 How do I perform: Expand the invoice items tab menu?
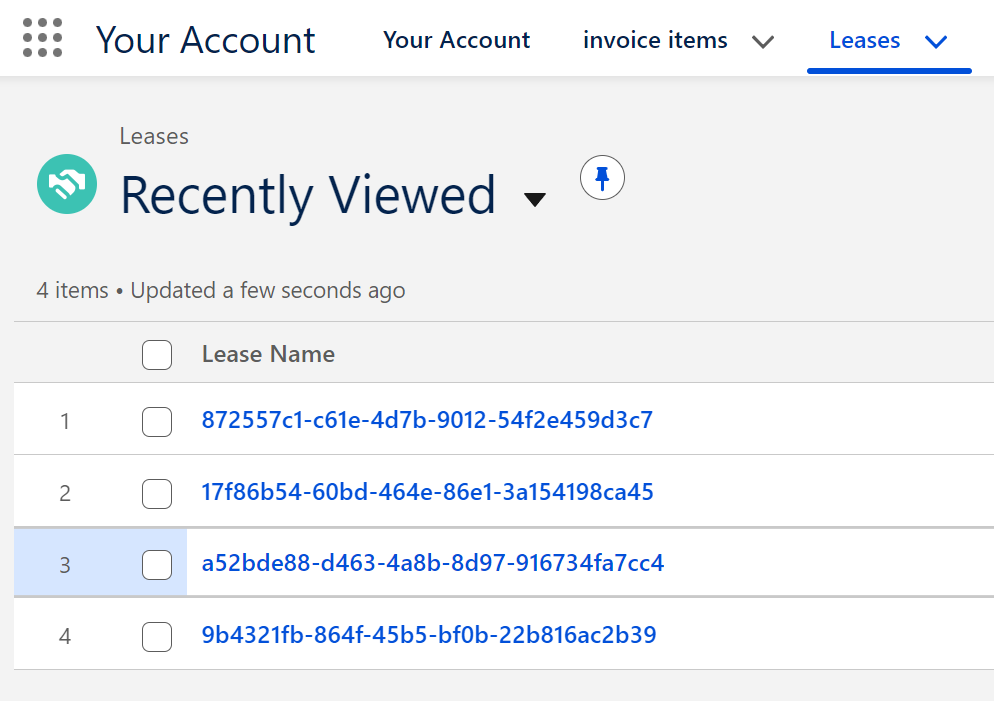(x=763, y=42)
